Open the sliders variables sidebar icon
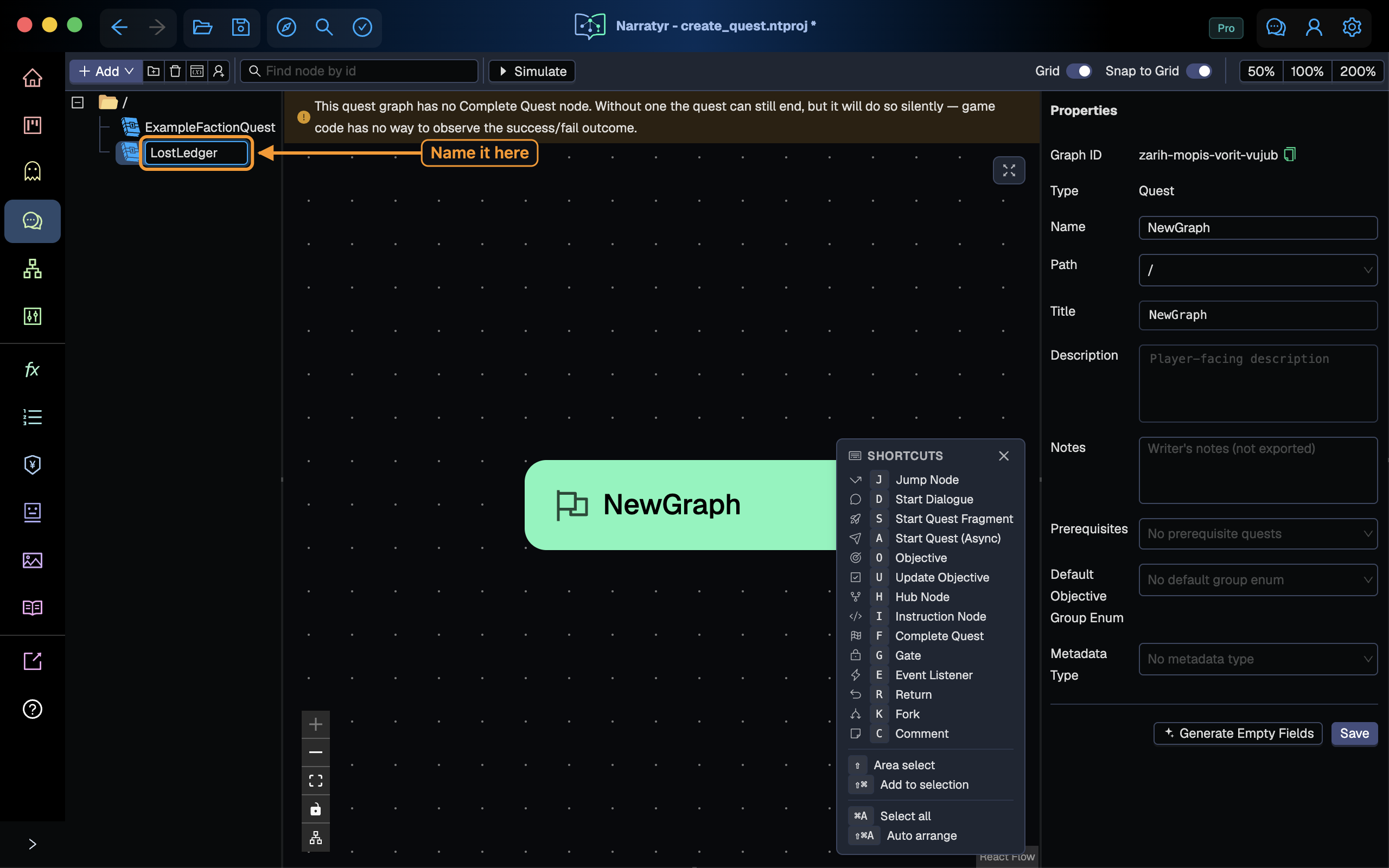 click(32, 316)
